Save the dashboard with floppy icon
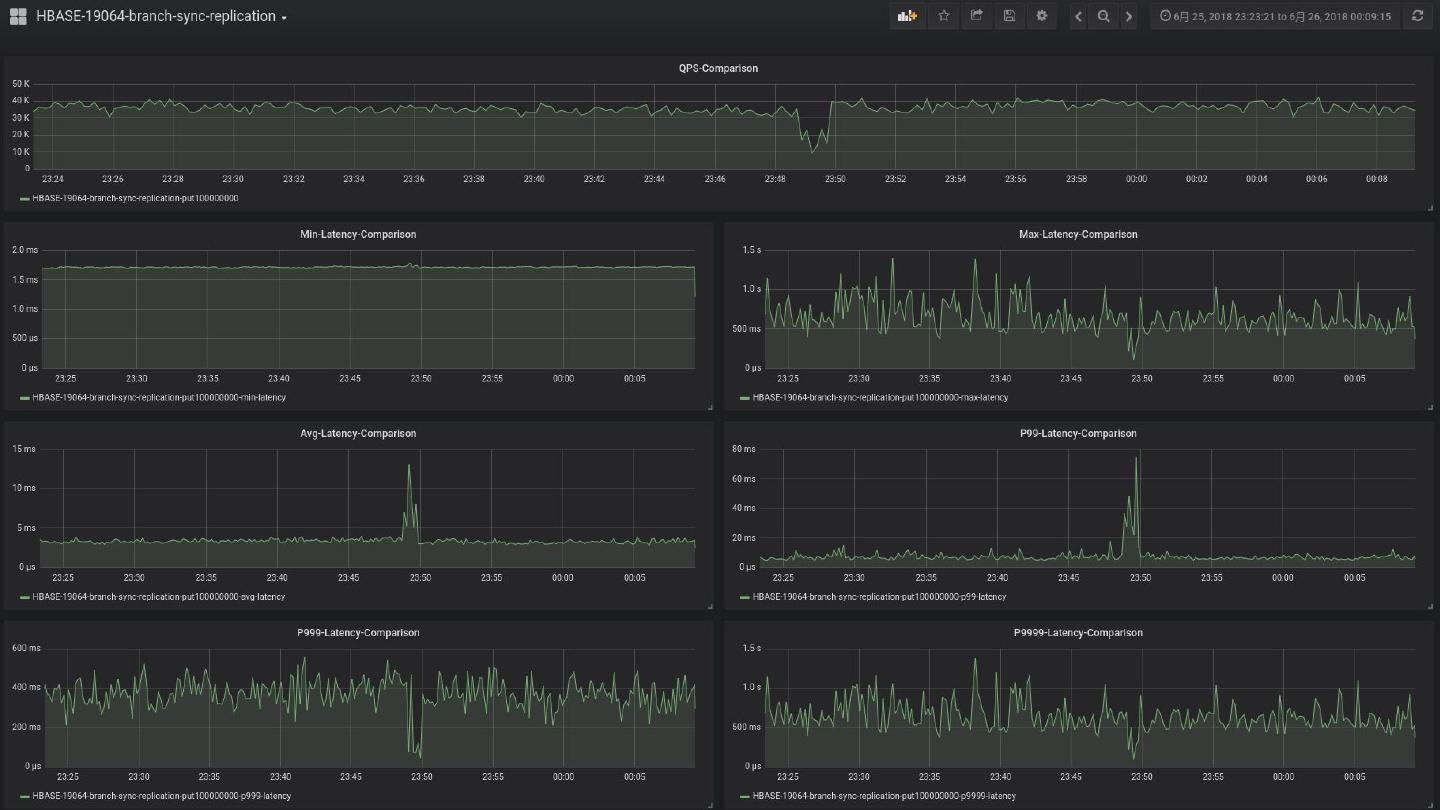Image resolution: width=1440 pixels, height=810 pixels. pyautogui.click(x=1009, y=16)
